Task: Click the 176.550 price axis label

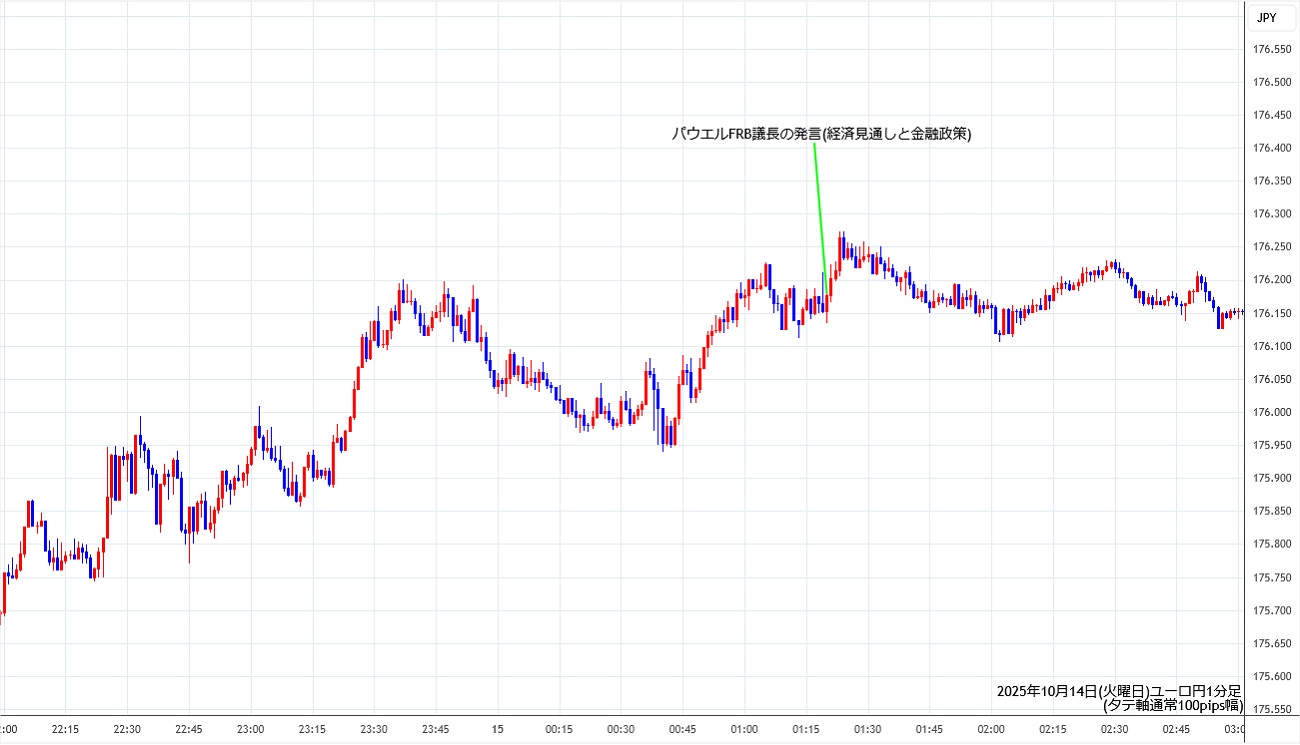Action: pos(1271,50)
